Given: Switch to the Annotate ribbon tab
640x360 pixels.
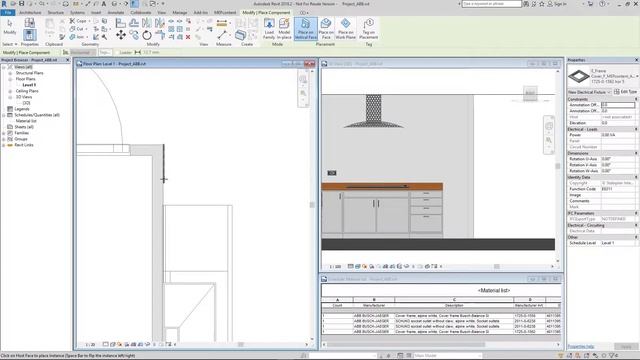Looking at the screenshot, I should click(x=116, y=13).
